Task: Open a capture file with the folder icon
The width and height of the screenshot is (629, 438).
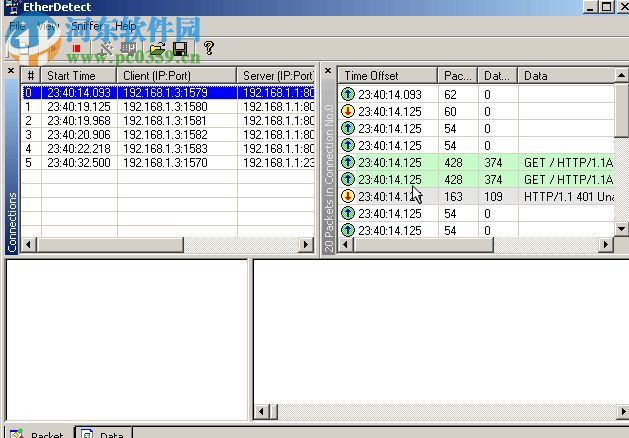Action: (x=157, y=49)
